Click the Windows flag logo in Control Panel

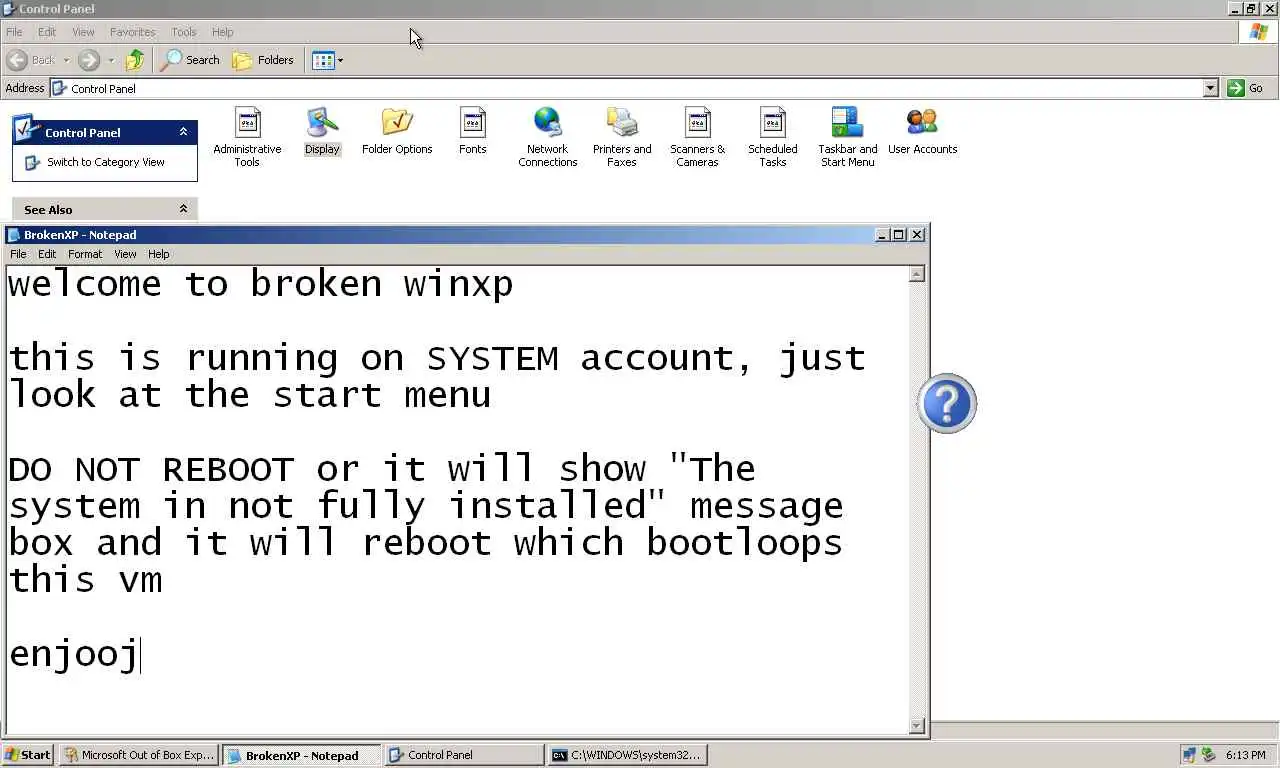pyautogui.click(x=1259, y=32)
